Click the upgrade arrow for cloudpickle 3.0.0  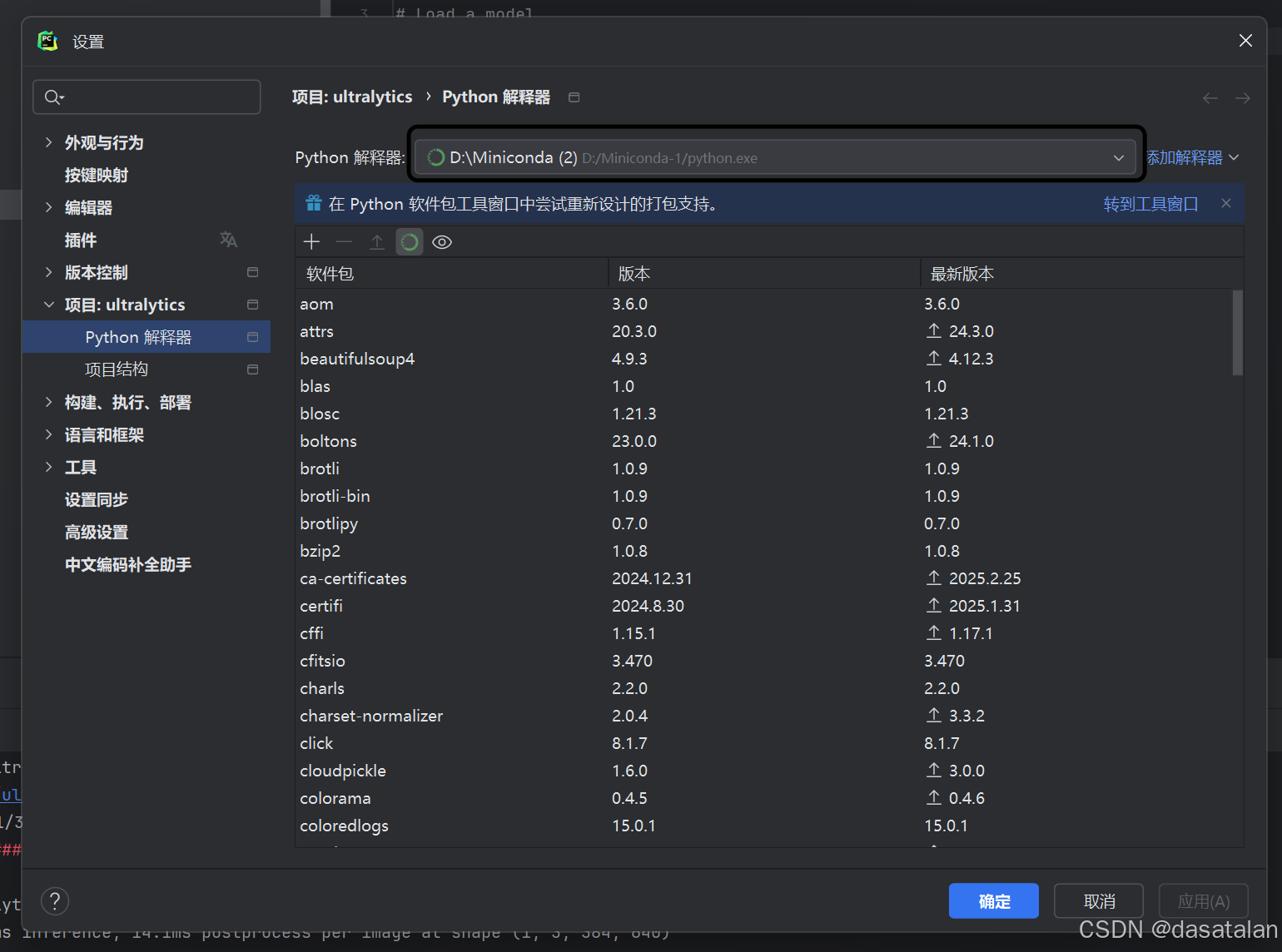click(x=934, y=771)
